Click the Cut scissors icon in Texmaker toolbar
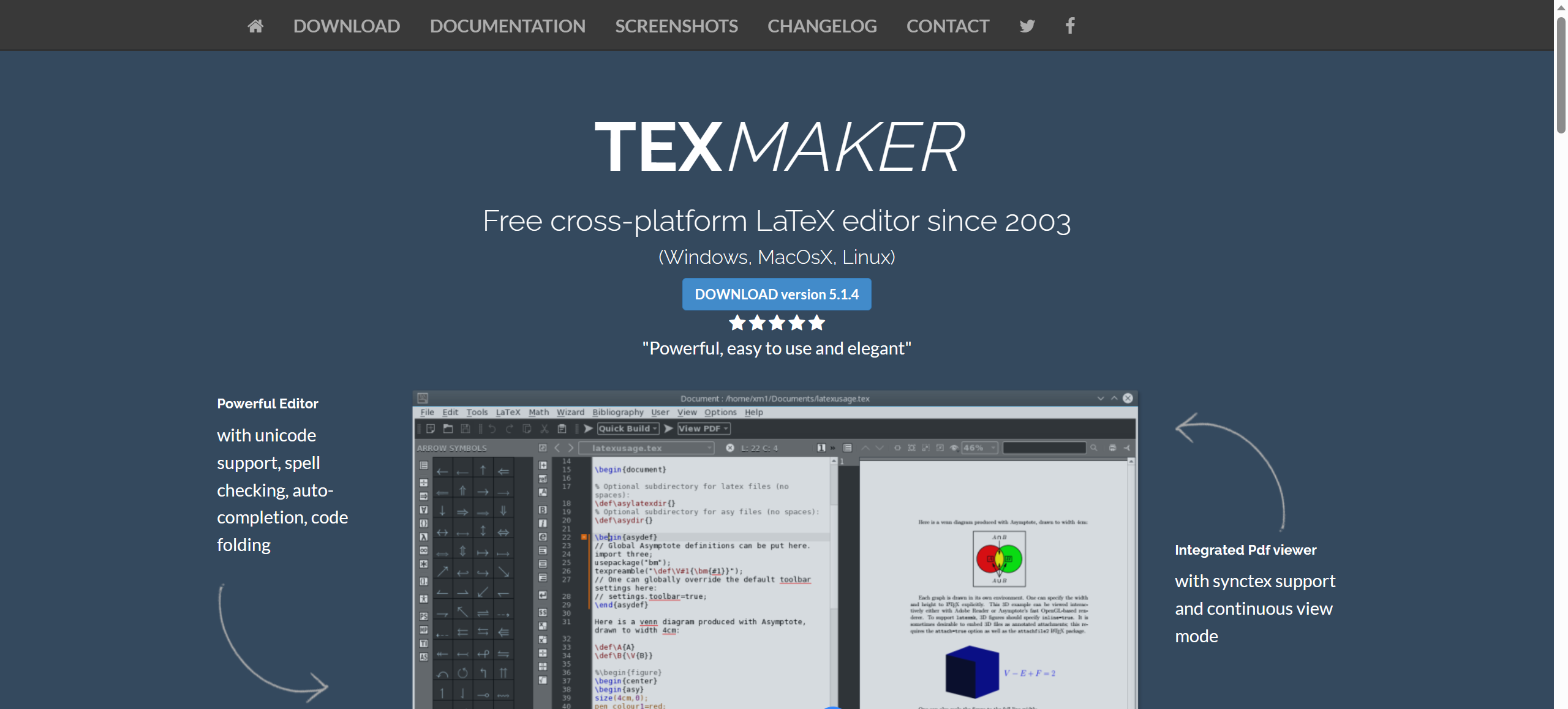The width and height of the screenshot is (1568, 709). tap(544, 429)
